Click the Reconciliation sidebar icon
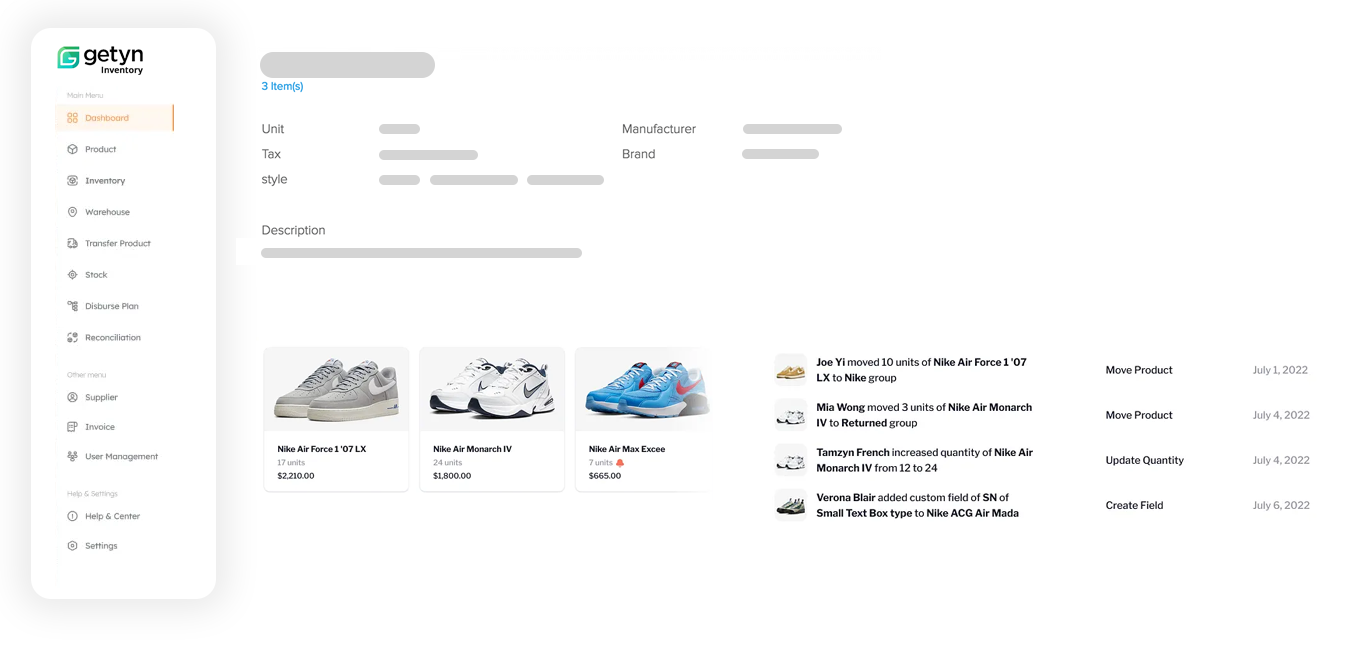1360x646 pixels. (x=72, y=338)
